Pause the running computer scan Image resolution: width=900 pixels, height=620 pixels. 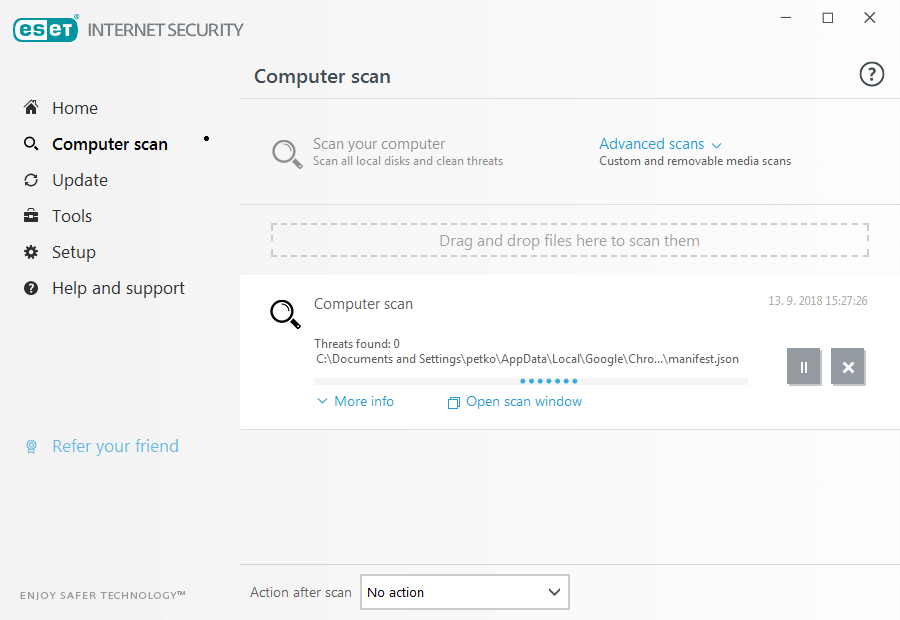(x=804, y=367)
